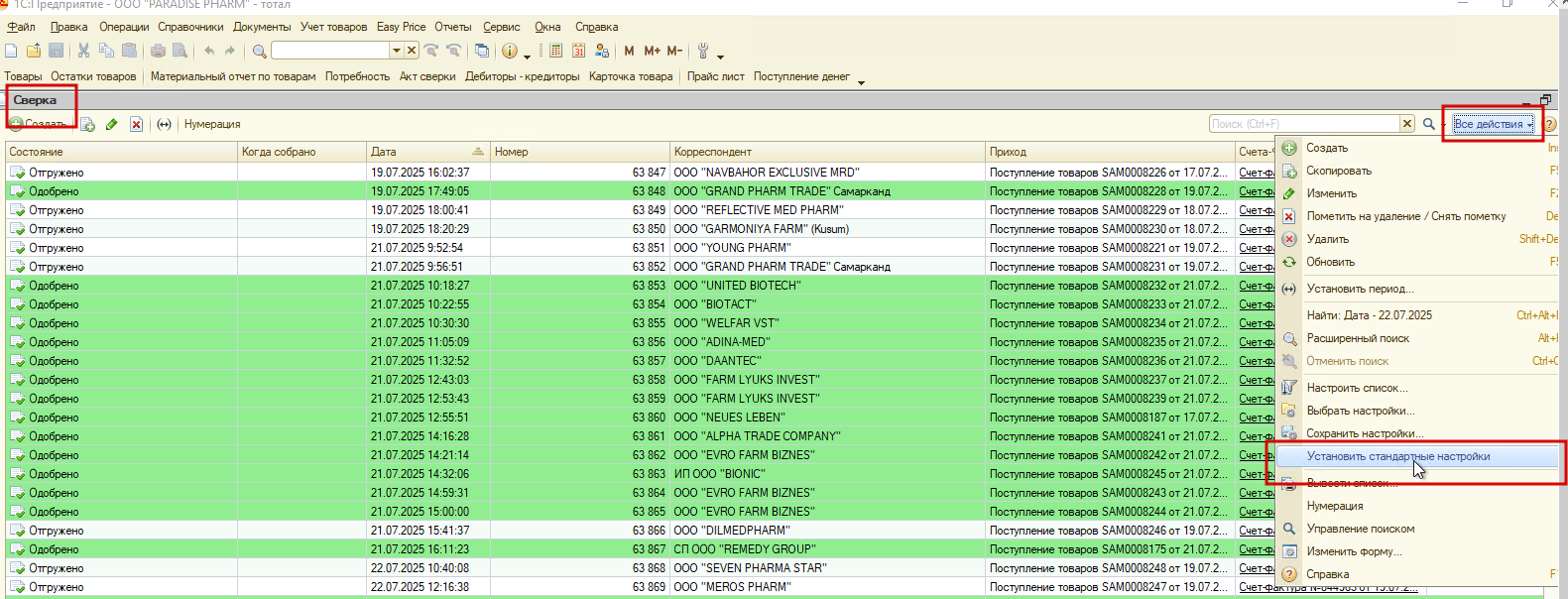Image resolution: width=1568 pixels, height=599 pixels.
Task: Click the Print preview icon
Action: [181, 51]
